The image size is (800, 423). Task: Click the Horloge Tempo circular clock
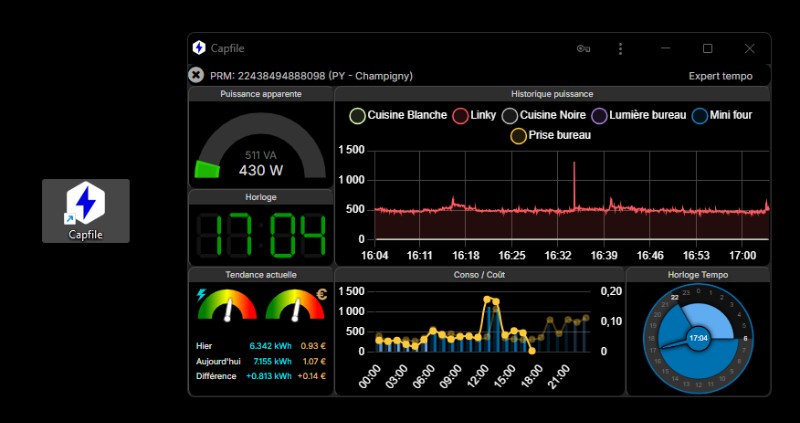tap(697, 339)
